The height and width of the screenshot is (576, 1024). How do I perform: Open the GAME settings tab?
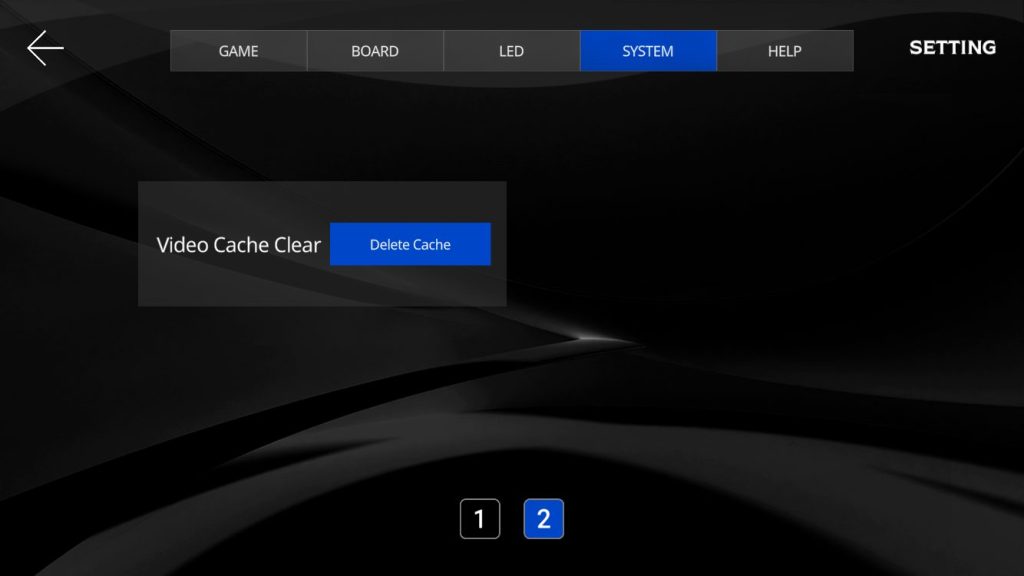coord(238,51)
